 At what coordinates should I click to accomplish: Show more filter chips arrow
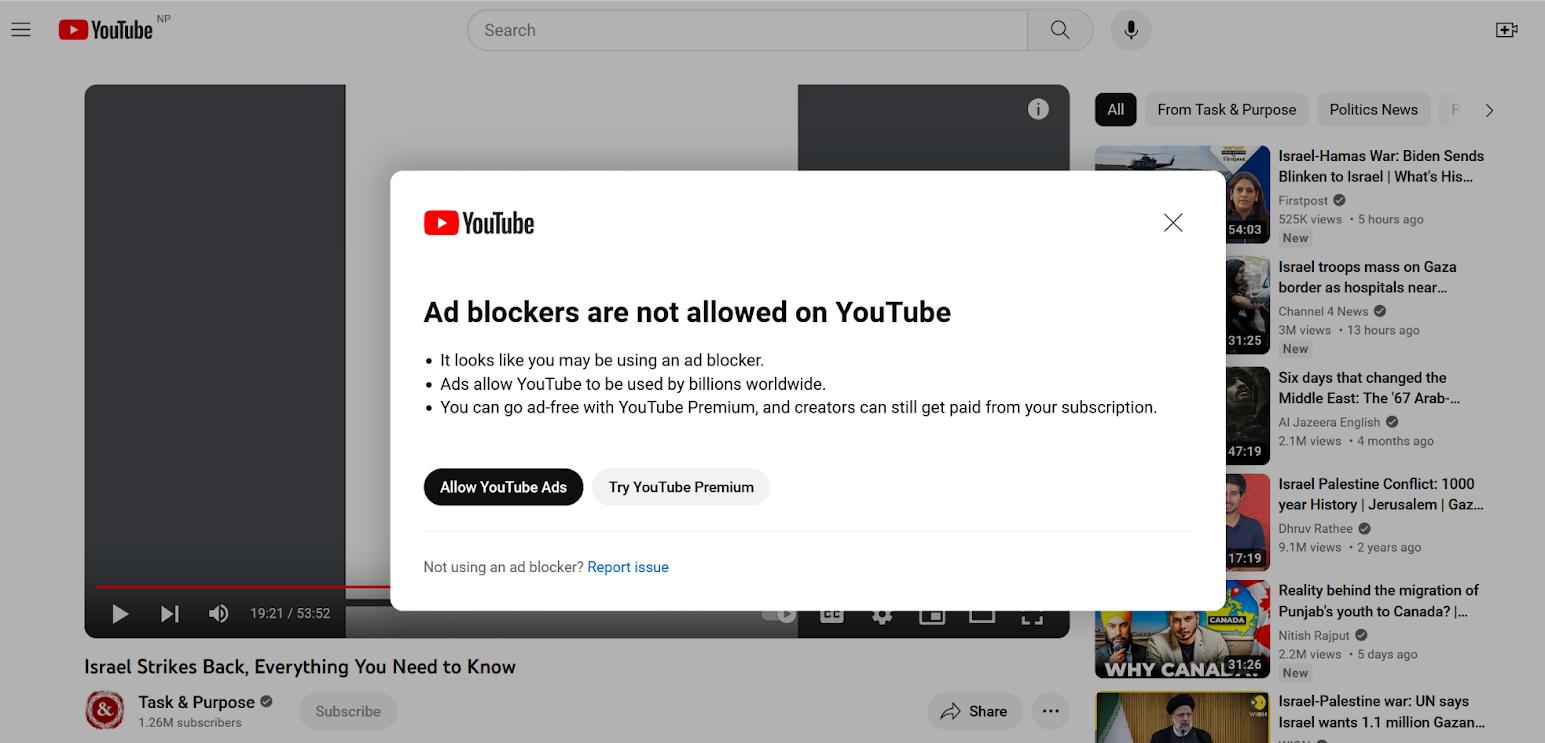pyautogui.click(x=1489, y=110)
